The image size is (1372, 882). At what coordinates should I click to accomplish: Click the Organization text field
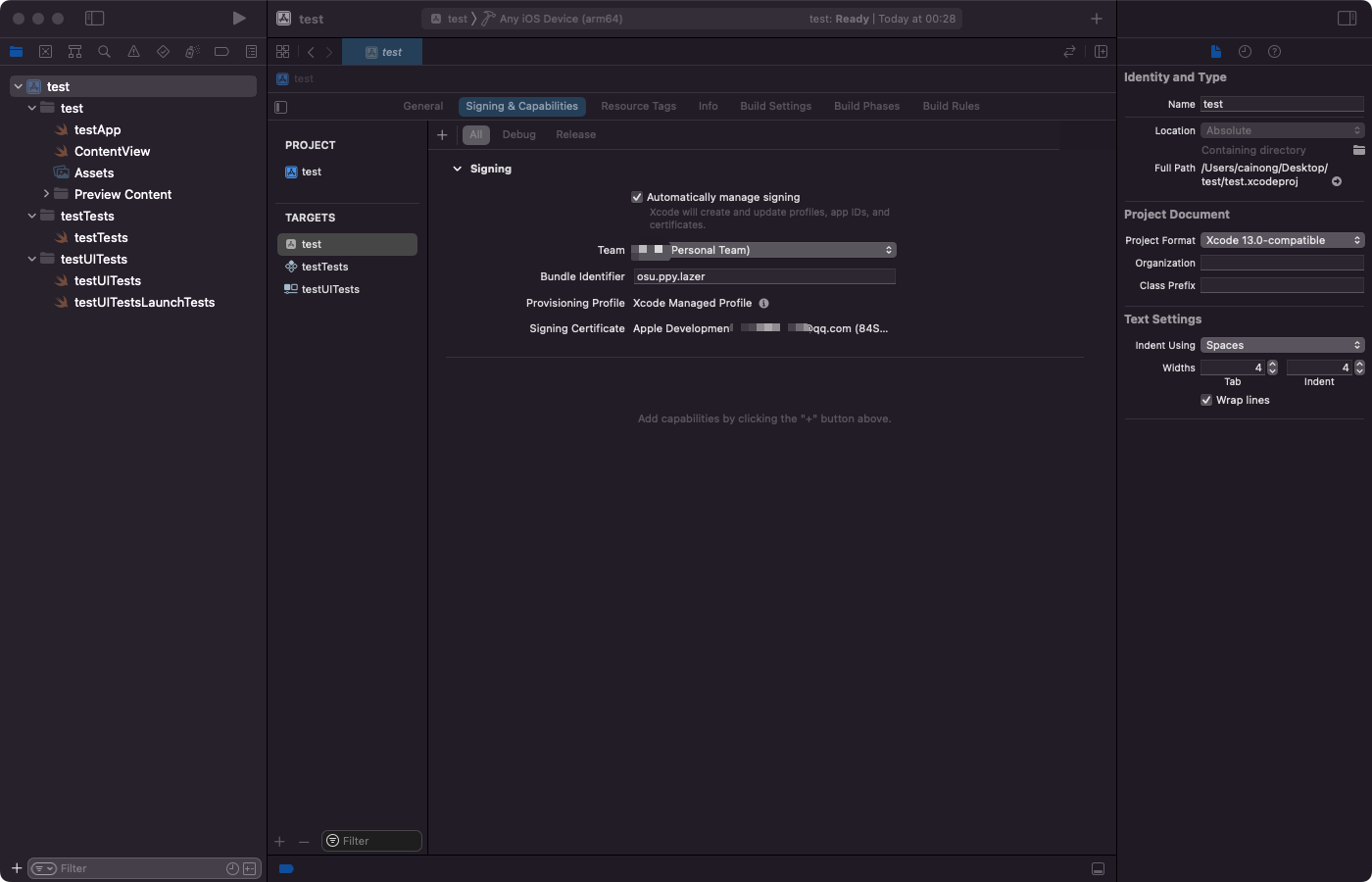1282,264
